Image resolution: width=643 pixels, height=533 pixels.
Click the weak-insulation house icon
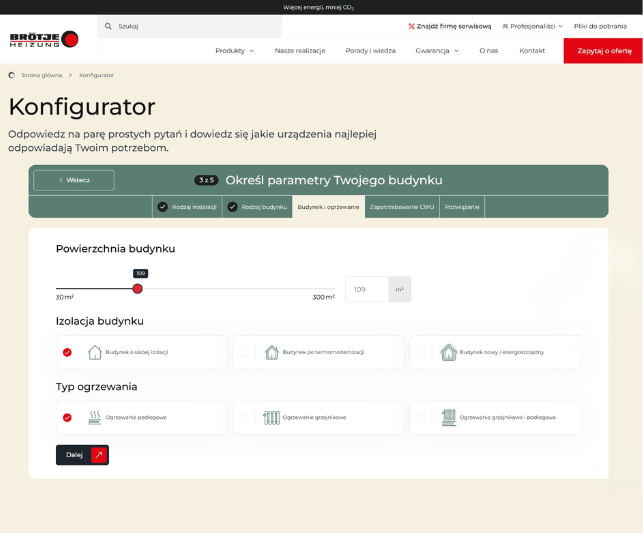(x=95, y=352)
